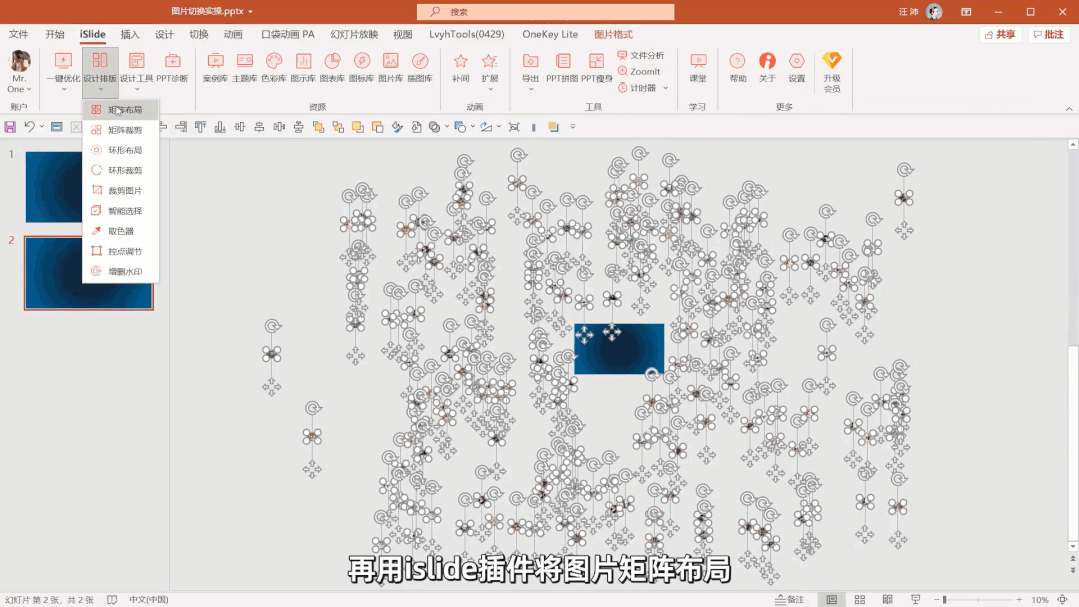Click the zoom in plus button
The image size is (1079, 607).
1019,599
